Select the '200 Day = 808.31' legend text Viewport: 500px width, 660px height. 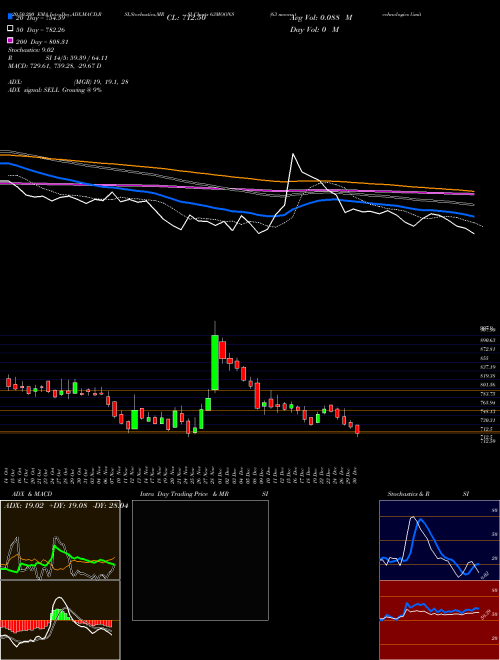(x=42, y=42)
